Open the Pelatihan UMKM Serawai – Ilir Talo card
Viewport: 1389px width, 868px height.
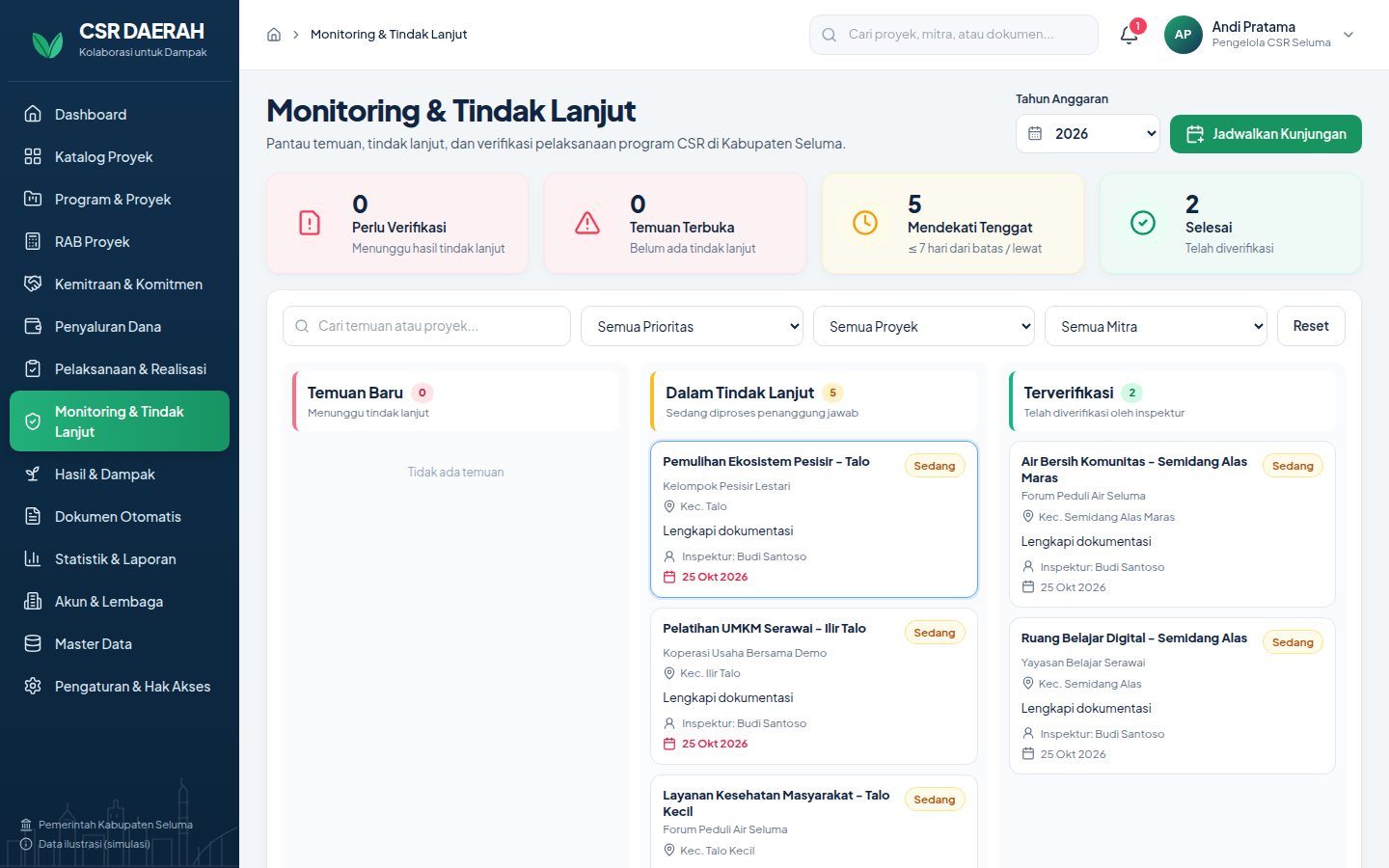[x=814, y=686]
